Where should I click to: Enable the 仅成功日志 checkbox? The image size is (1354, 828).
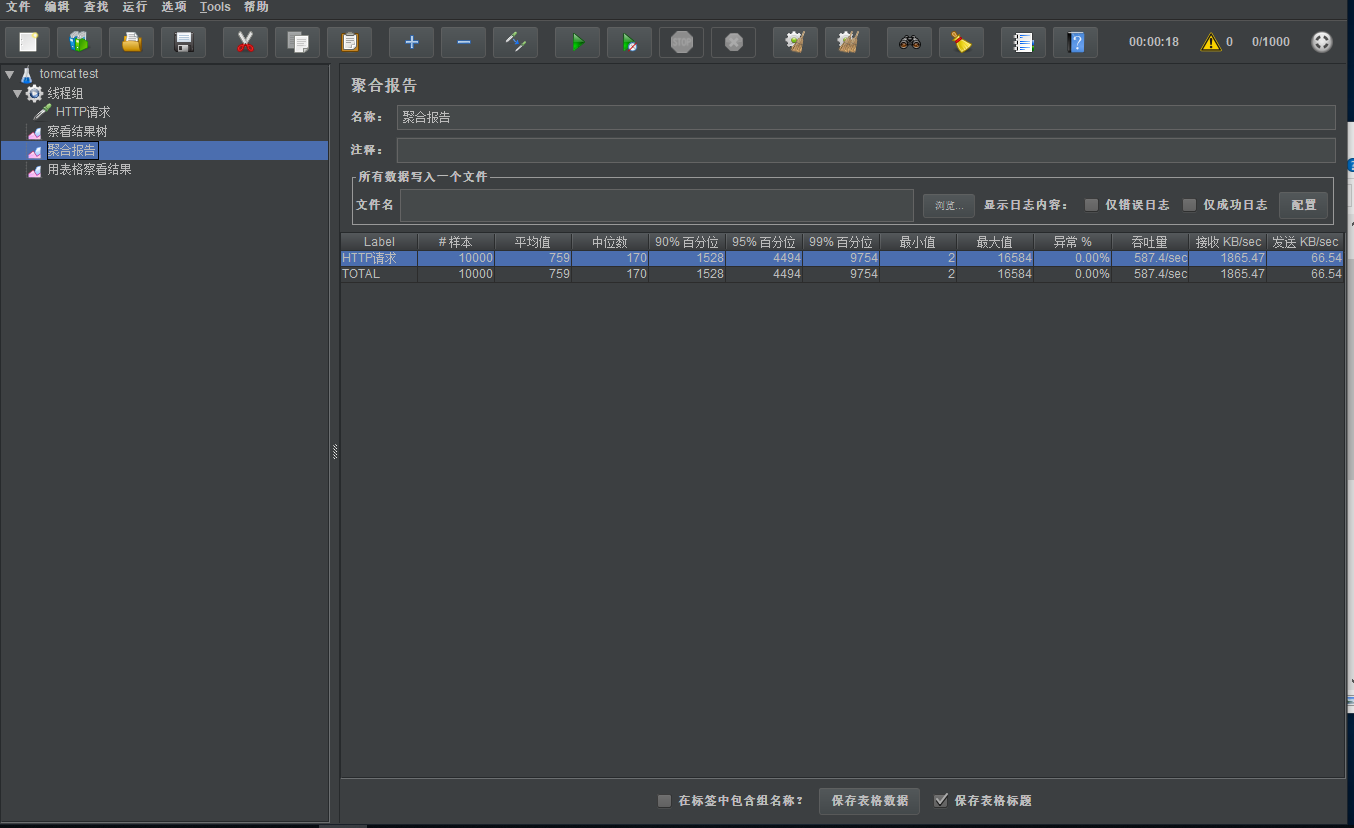coord(1189,205)
